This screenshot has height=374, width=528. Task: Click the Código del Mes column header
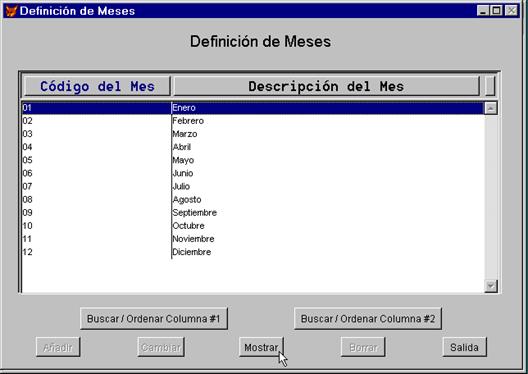click(x=97, y=86)
